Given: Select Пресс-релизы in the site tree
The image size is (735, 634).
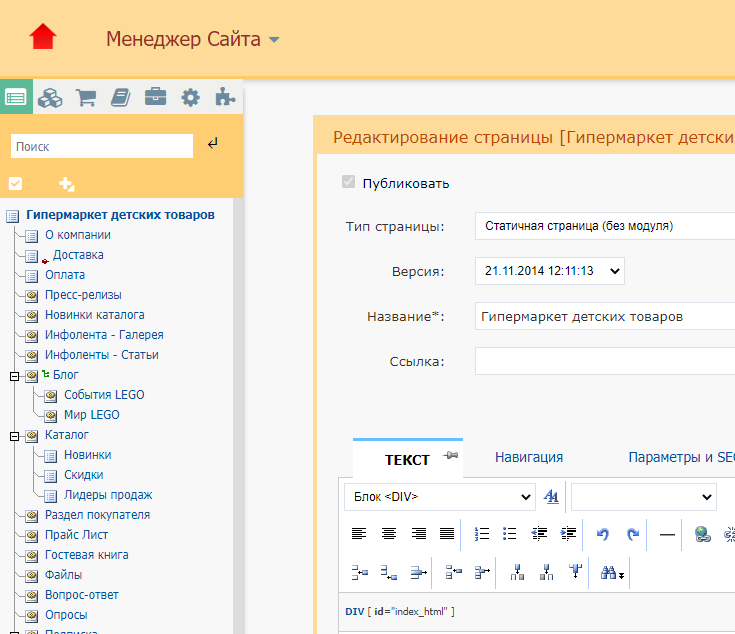Looking at the screenshot, I should coord(83,295).
